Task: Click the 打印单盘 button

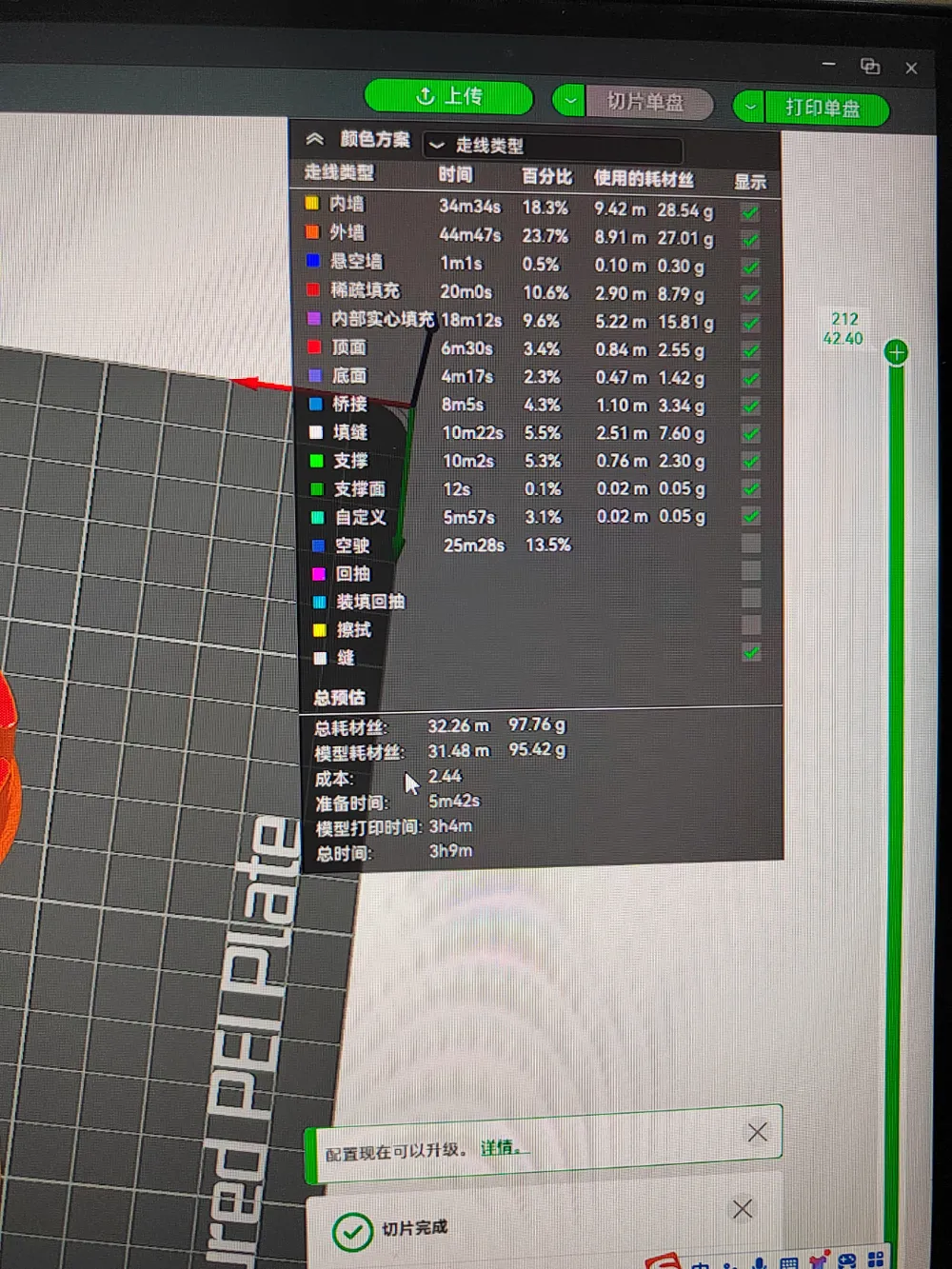Action: click(x=824, y=108)
